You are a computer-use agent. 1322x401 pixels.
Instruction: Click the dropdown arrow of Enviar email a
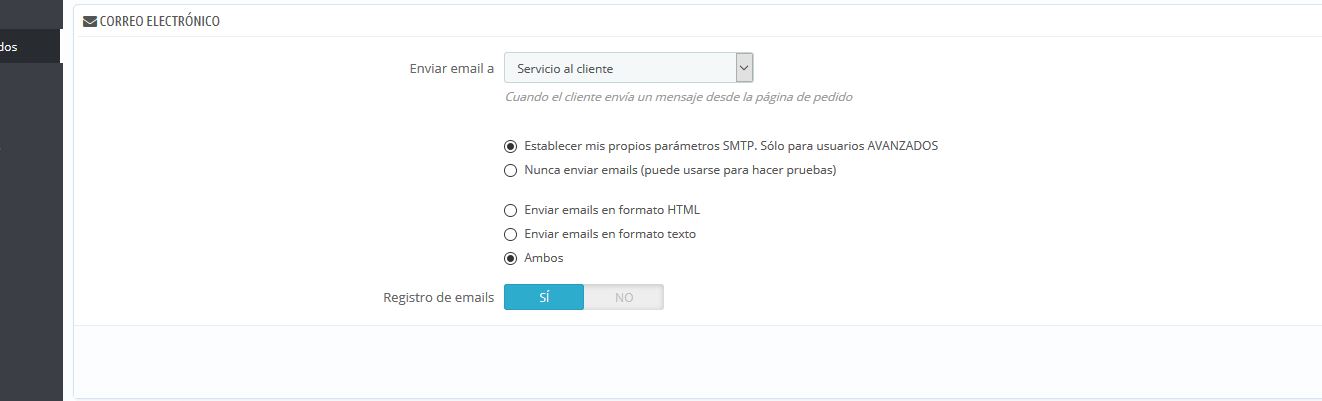pyautogui.click(x=743, y=68)
